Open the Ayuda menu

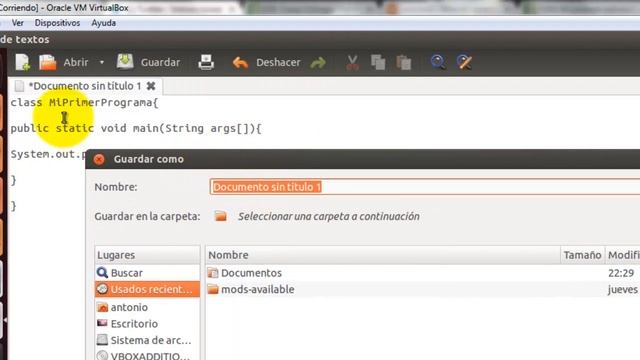point(103,23)
